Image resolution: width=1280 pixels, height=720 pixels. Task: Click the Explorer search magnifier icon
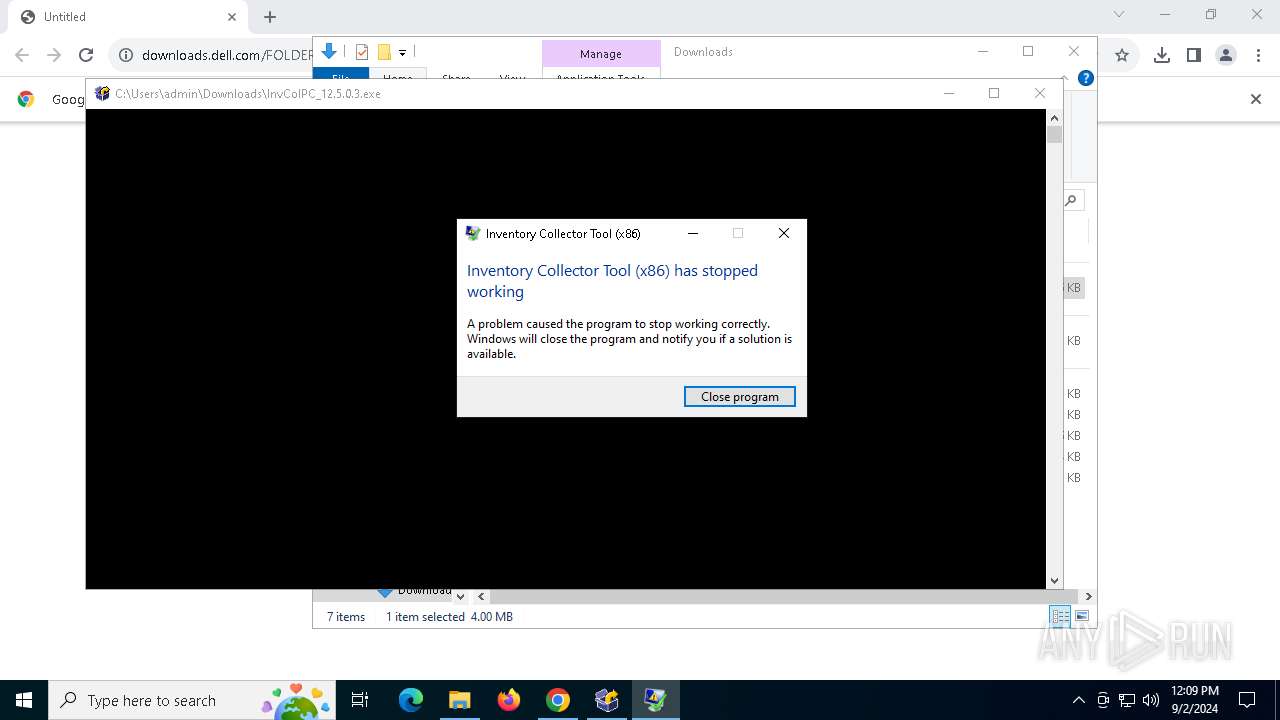pos(1071,200)
